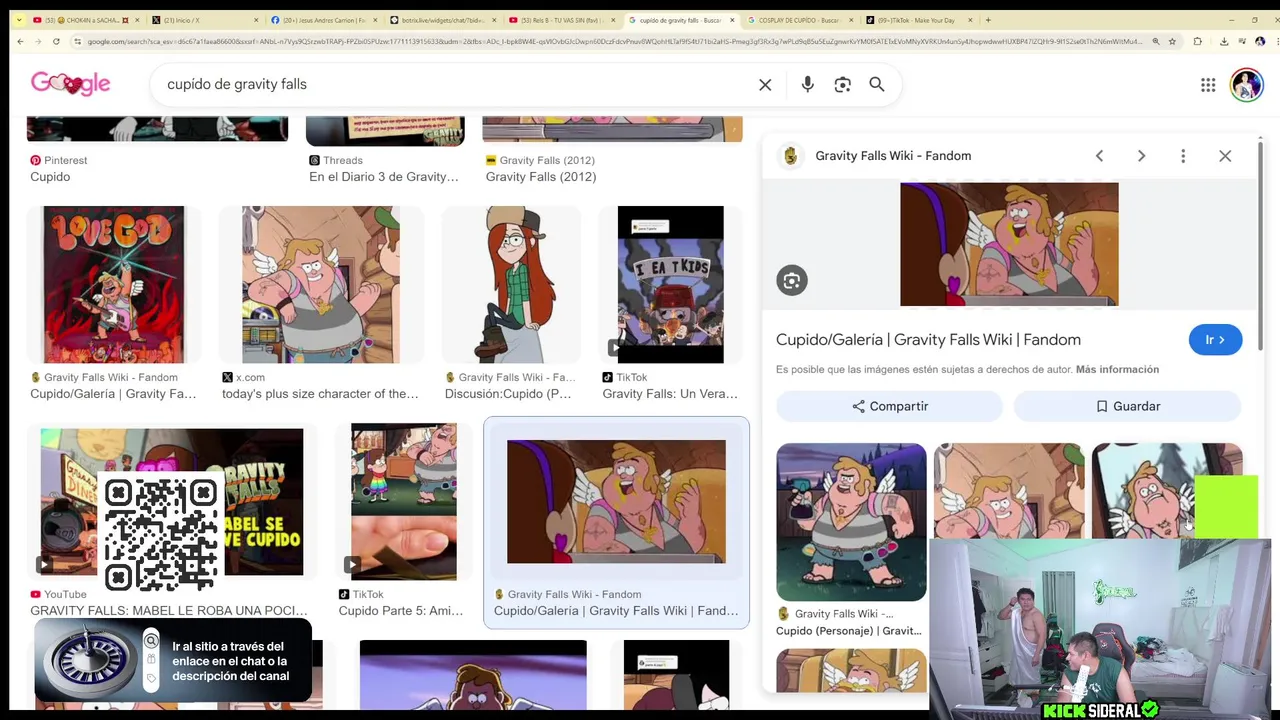
Task: Open the browser downloads icon
Action: (1224, 41)
